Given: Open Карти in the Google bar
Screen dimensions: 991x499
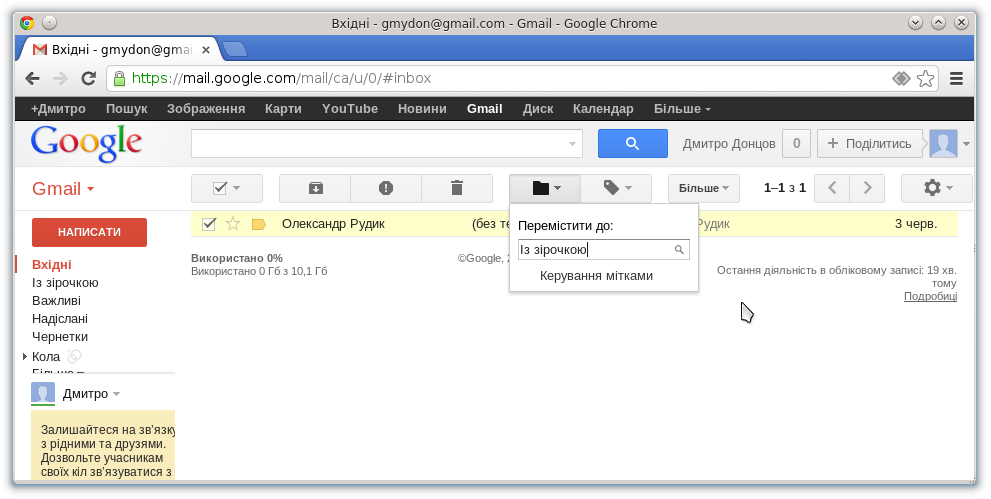Looking at the screenshot, I should point(283,109).
